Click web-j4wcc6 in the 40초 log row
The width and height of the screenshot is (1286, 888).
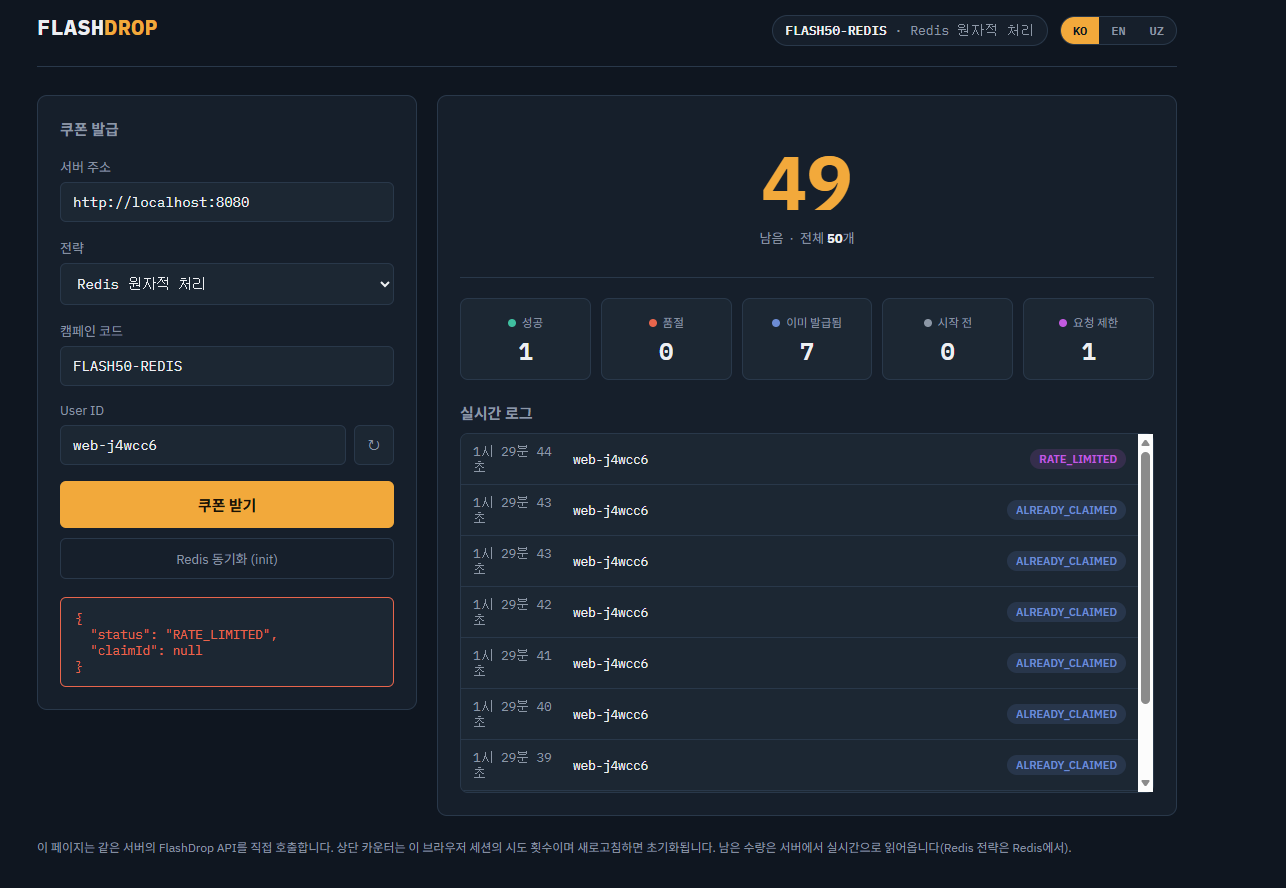point(610,714)
